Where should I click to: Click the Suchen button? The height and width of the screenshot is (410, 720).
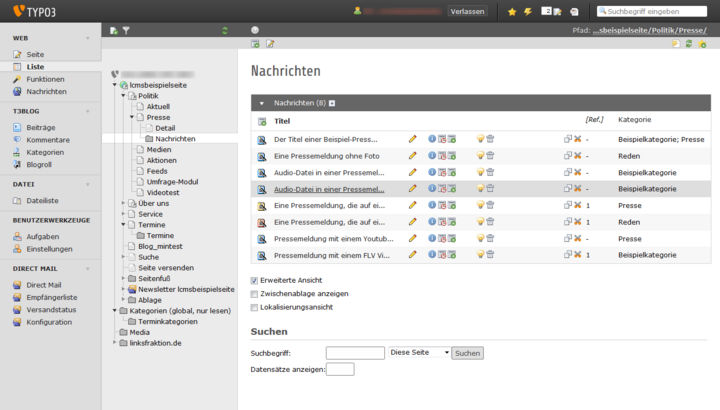(x=467, y=353)
